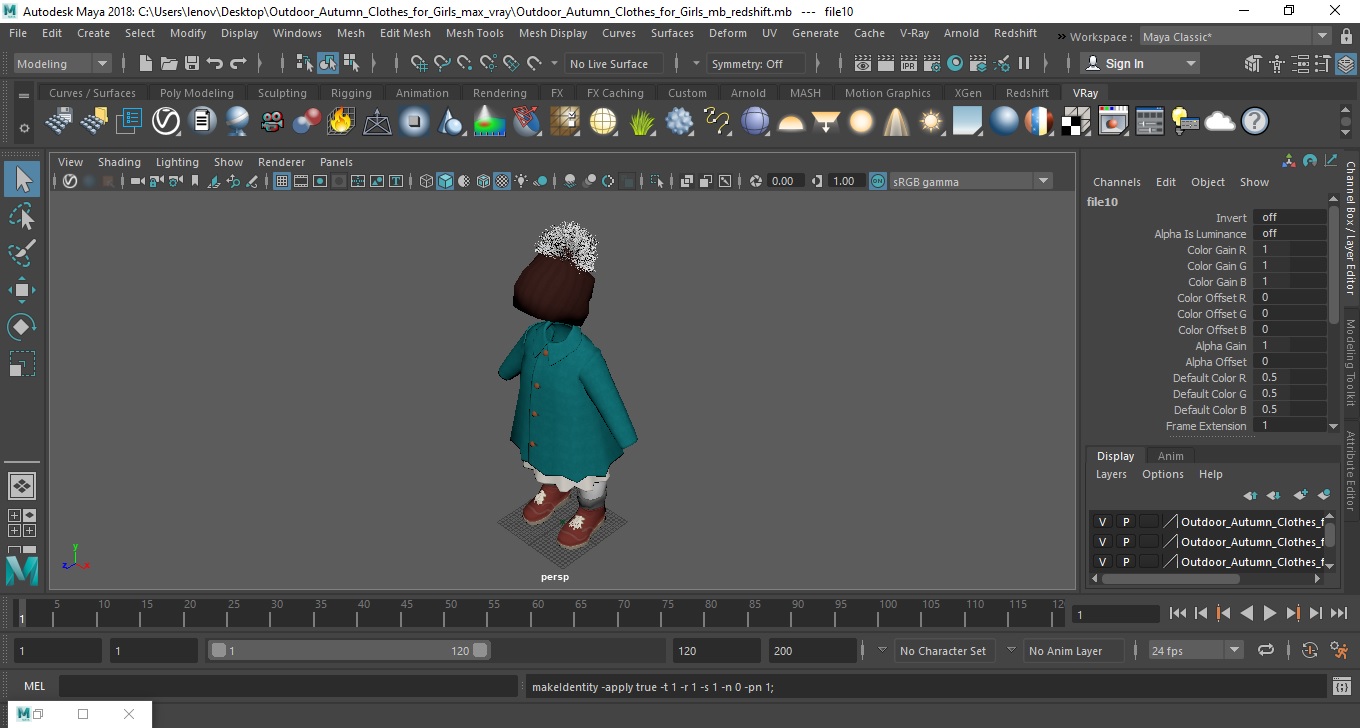
Task: Go to the start of the playback range
Action: click(1178, 613)
